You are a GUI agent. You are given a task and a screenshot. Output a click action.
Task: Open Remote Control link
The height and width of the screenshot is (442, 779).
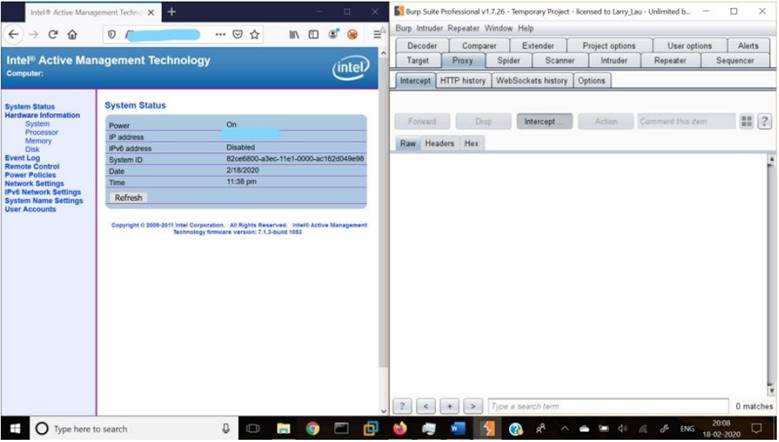(32, 166)
